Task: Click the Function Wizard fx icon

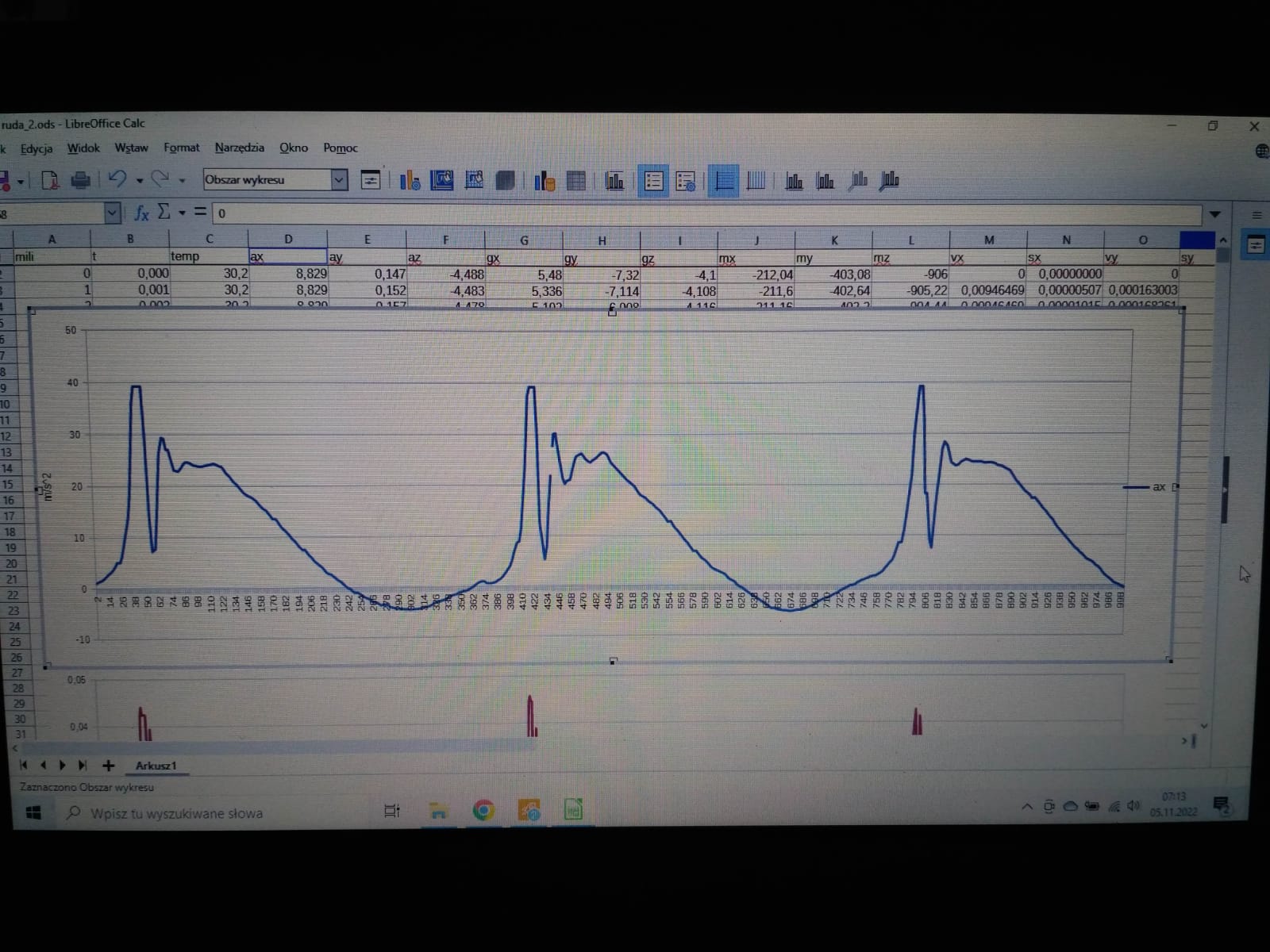Action: pyautogui.click(x=141, y=213)
